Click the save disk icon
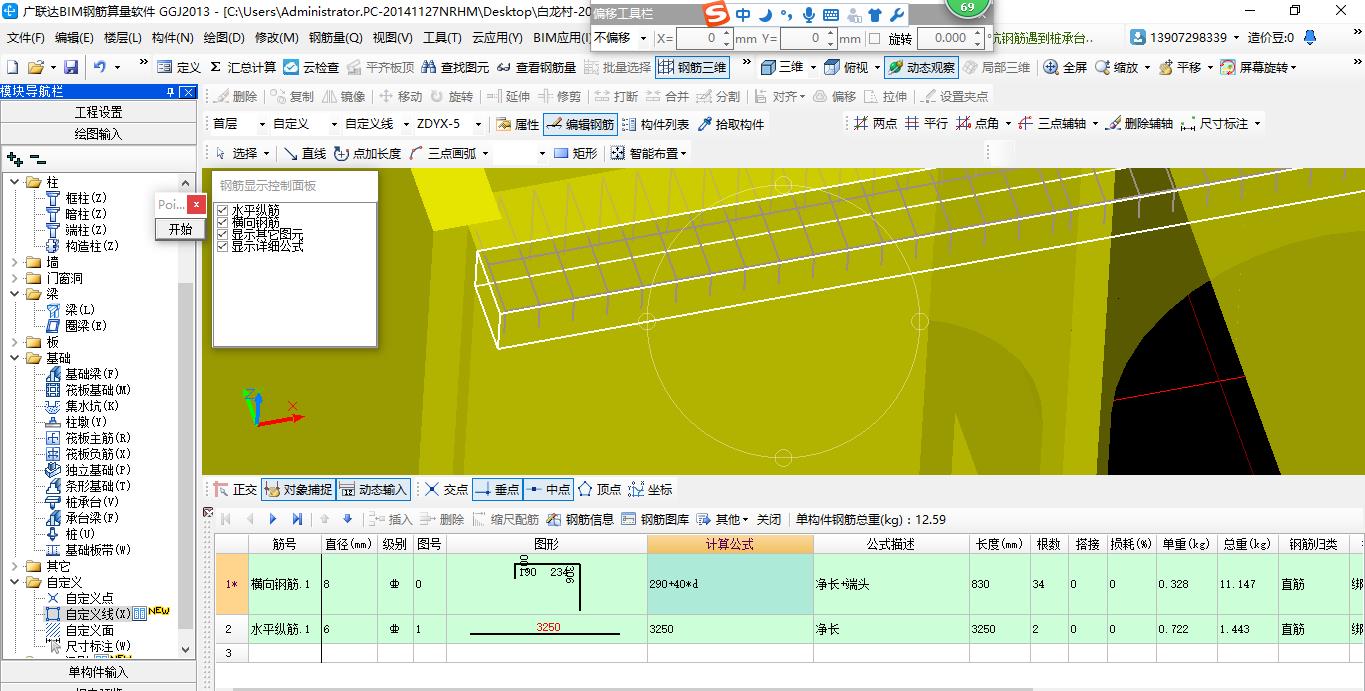 pos(71,67)
